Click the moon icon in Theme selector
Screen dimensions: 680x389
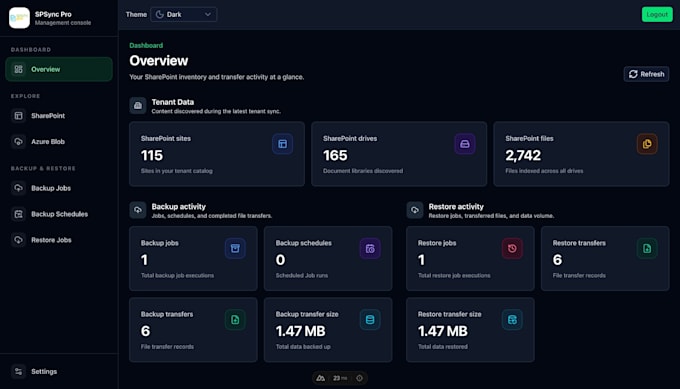click(160, 14)
